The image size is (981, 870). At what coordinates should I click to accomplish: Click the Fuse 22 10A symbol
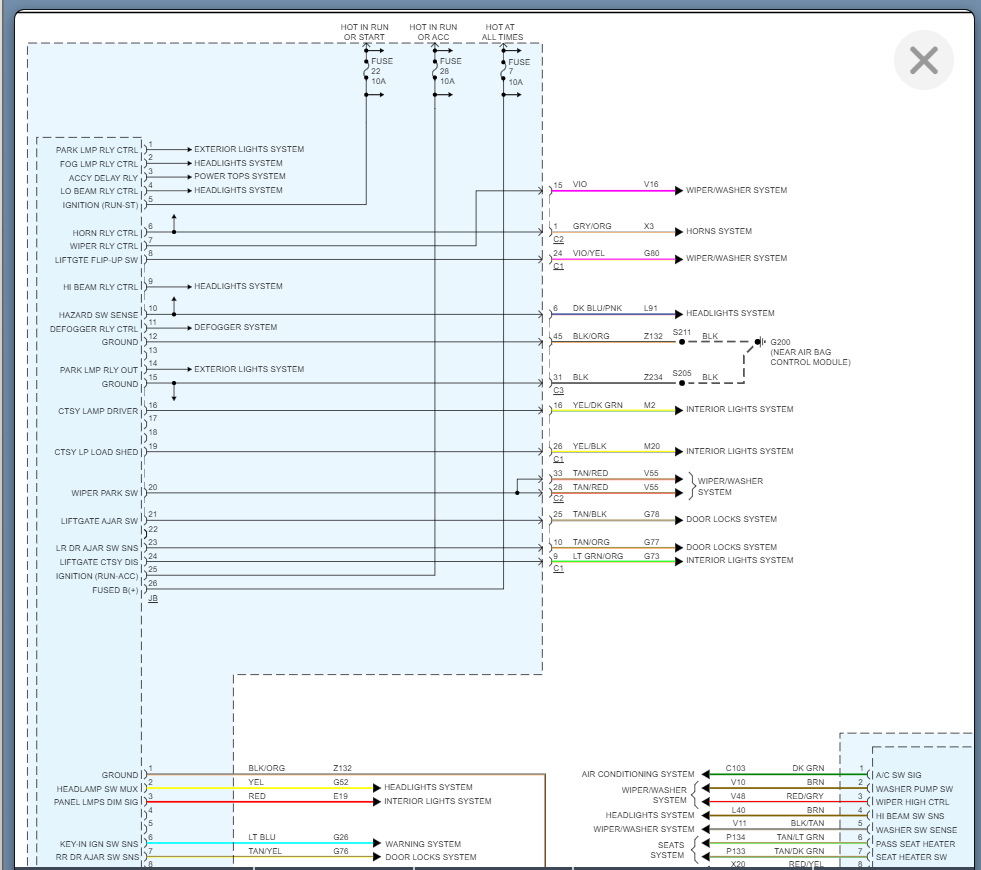[x=367, y=71]
